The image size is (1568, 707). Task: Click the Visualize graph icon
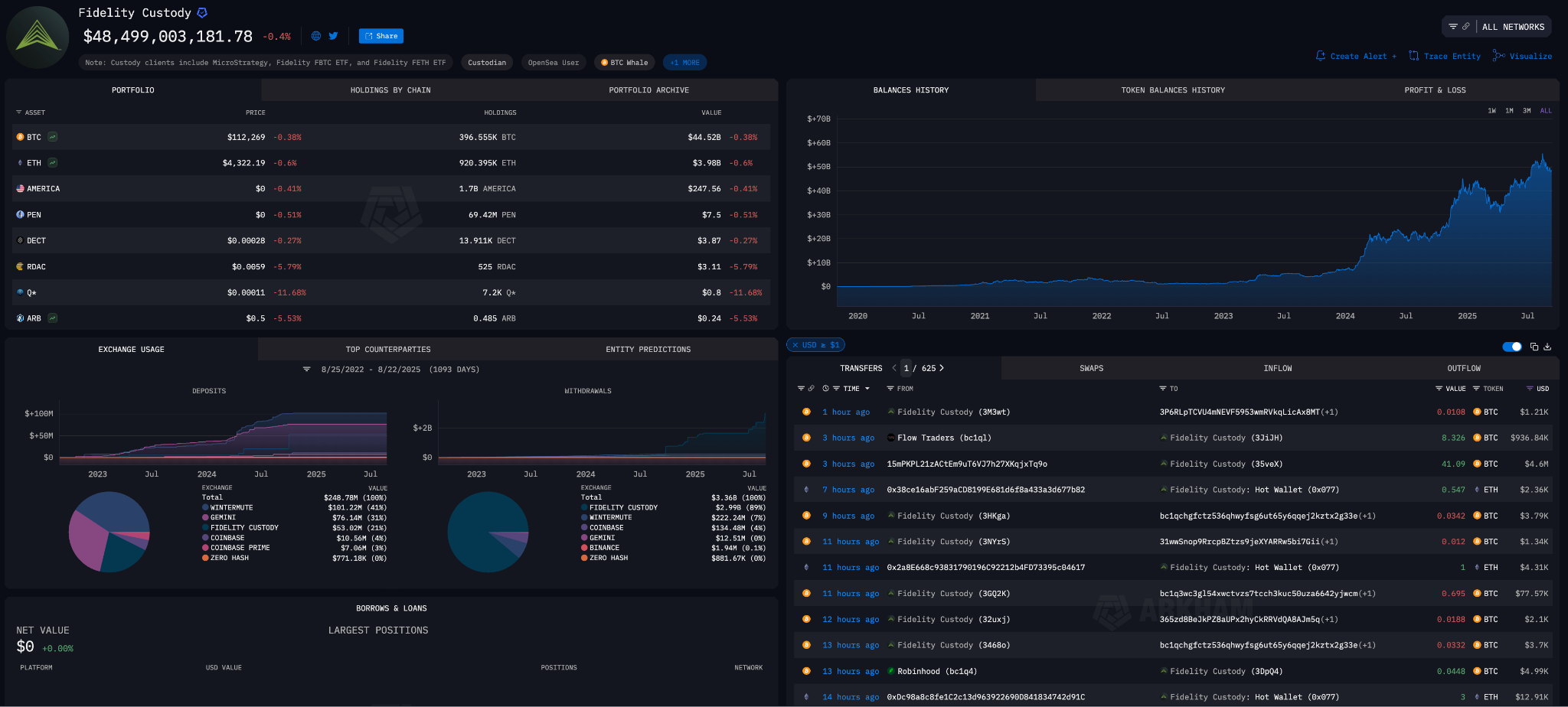coord(1499,56)
